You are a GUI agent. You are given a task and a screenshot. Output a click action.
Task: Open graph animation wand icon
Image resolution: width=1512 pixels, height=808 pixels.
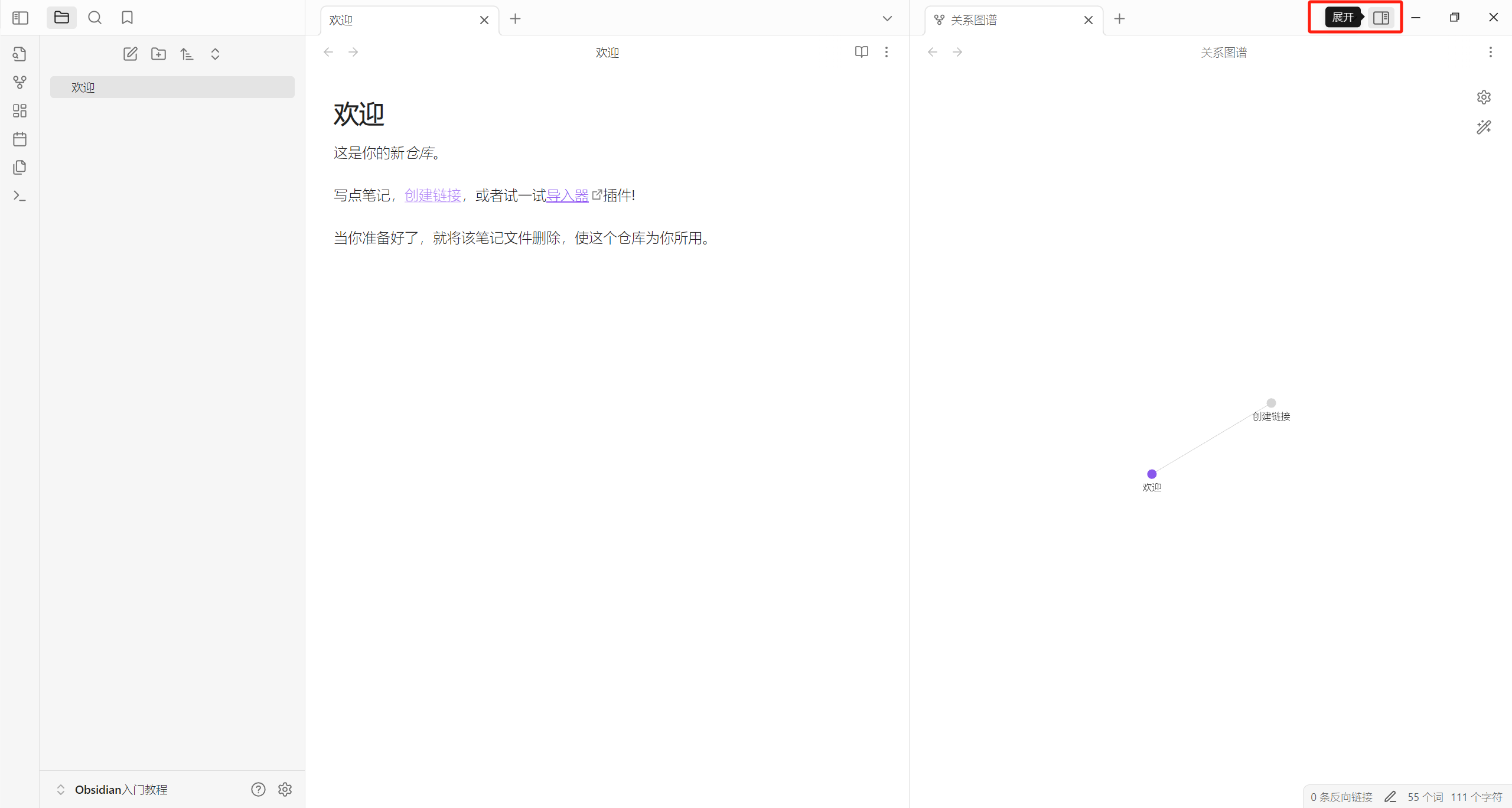pyautogui.click(x=1484, y=128)
